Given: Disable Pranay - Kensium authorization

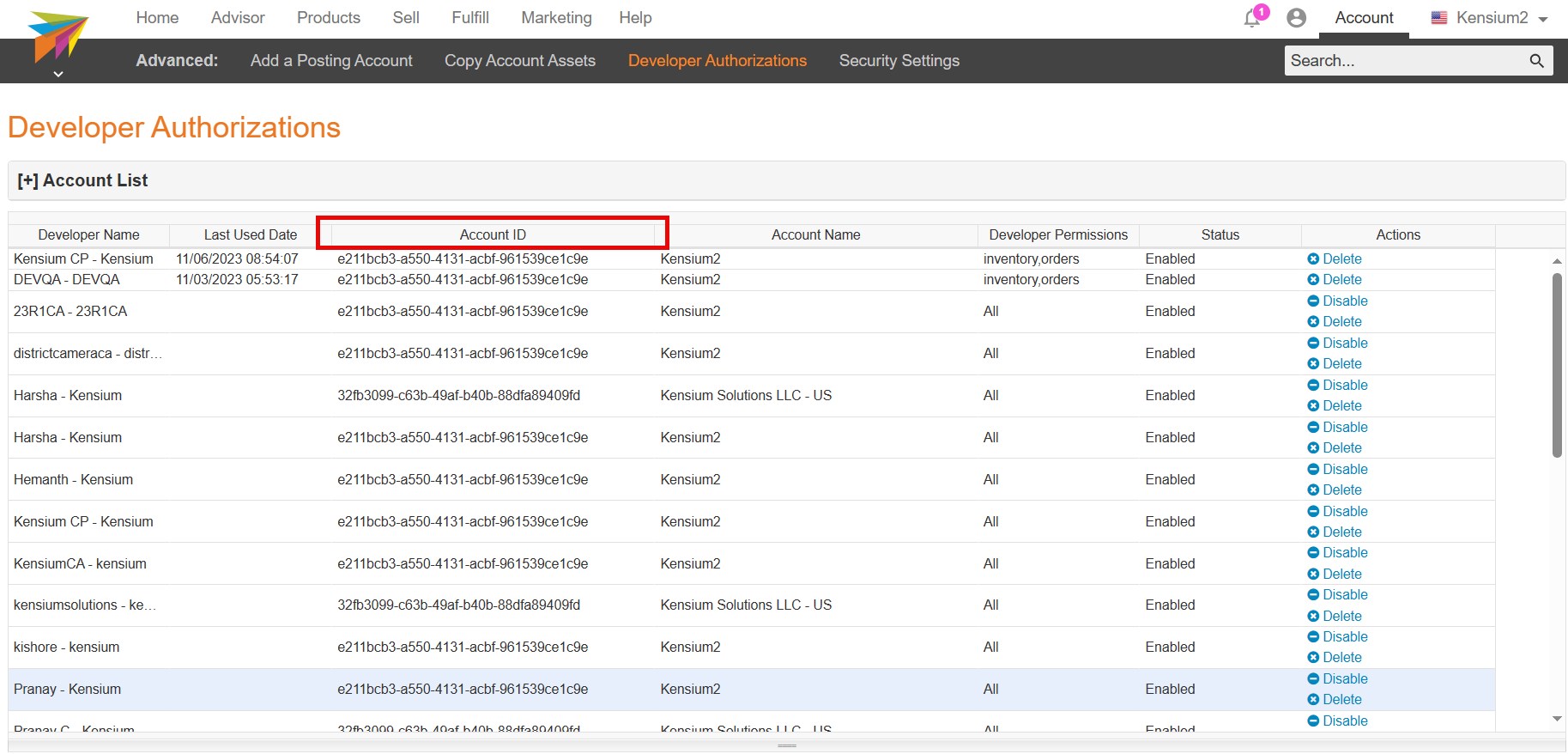Looking at the screenshot, I should point(1337,679).
